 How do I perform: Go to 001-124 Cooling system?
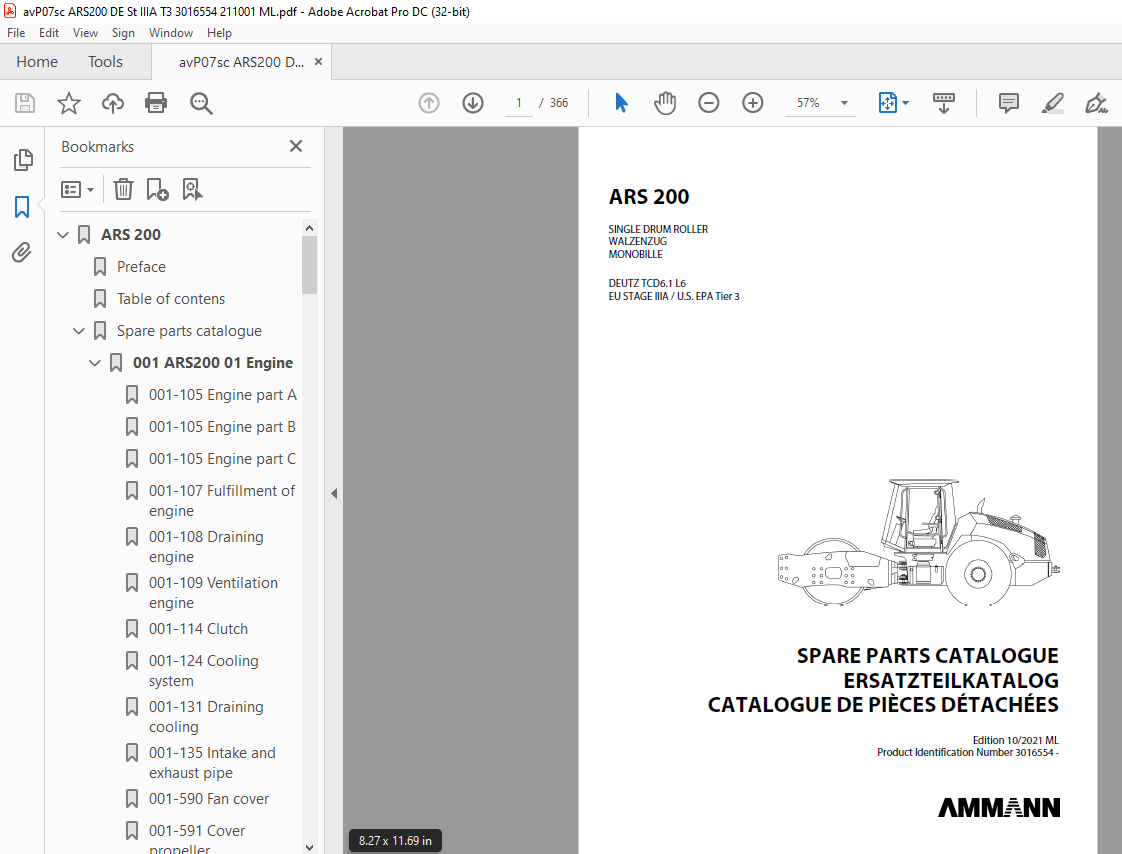(203, 670)
